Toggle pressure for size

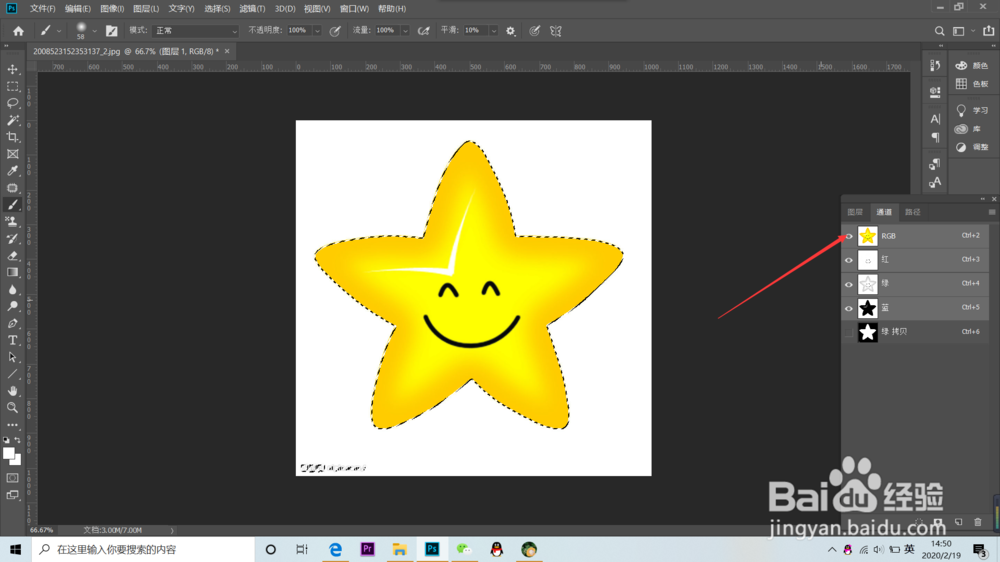pyautogui.click(x=534, y=31)
